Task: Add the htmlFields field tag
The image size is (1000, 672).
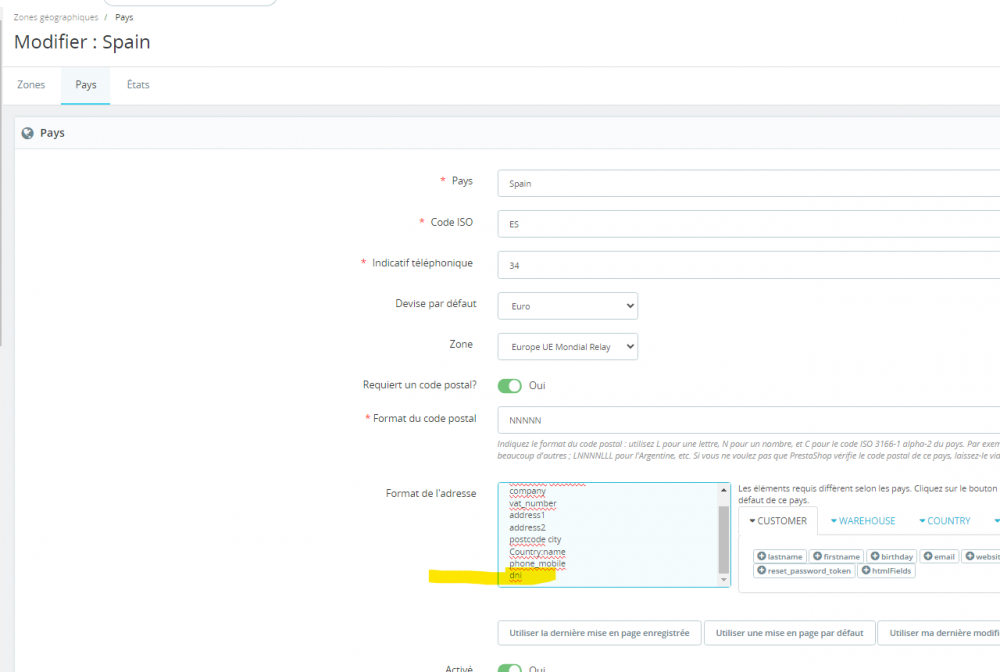Action: click(x=886, y=571)
